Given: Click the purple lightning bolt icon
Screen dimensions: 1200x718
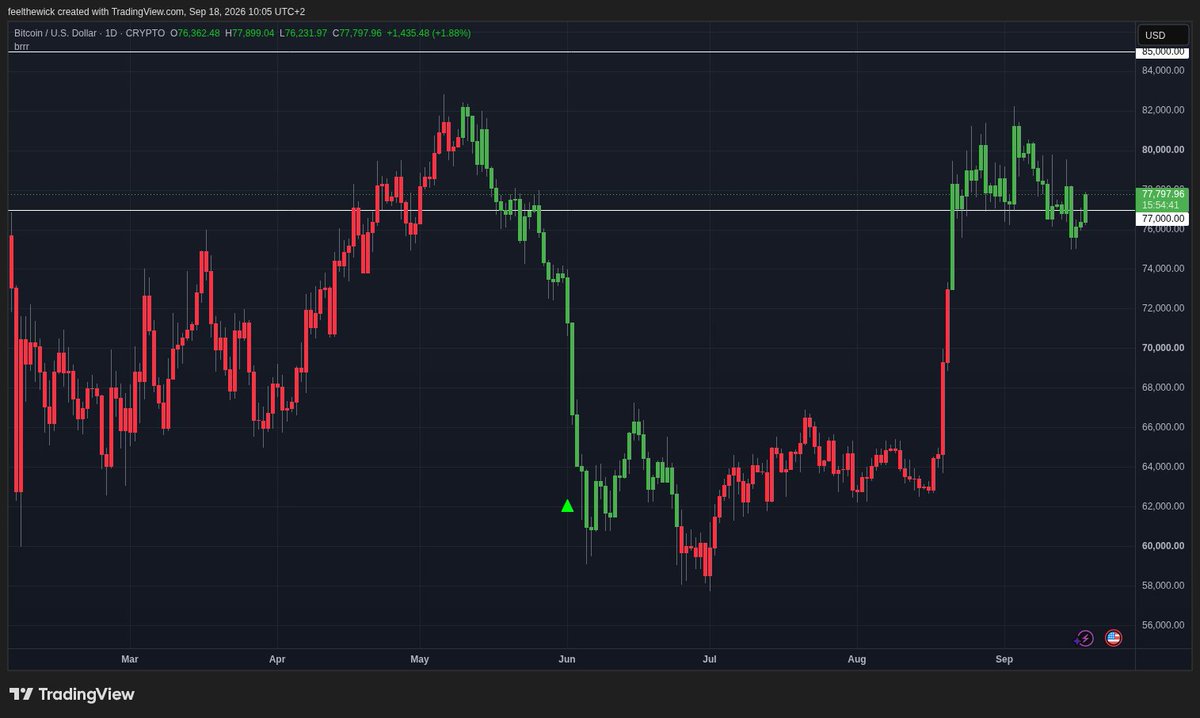Looking at the screenshot, I should coord(1084,638).
